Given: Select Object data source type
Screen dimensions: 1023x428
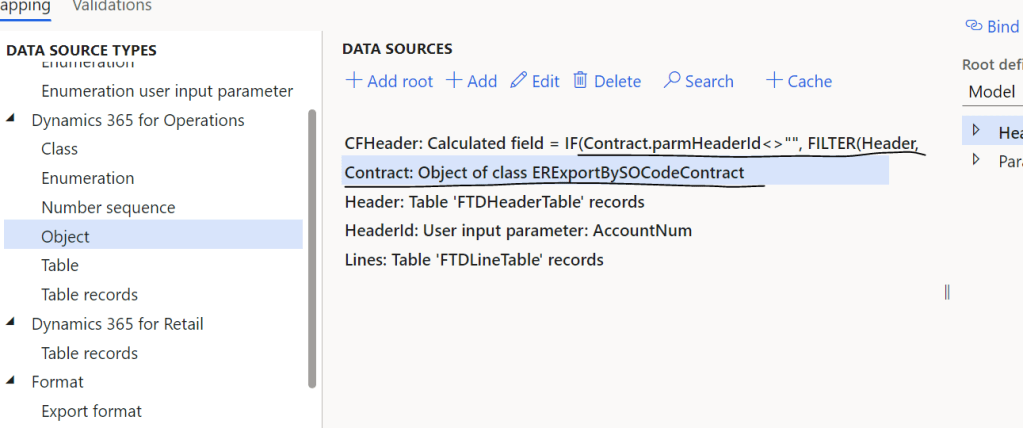Looking at the screenshot, I should [x=65, y=237].
